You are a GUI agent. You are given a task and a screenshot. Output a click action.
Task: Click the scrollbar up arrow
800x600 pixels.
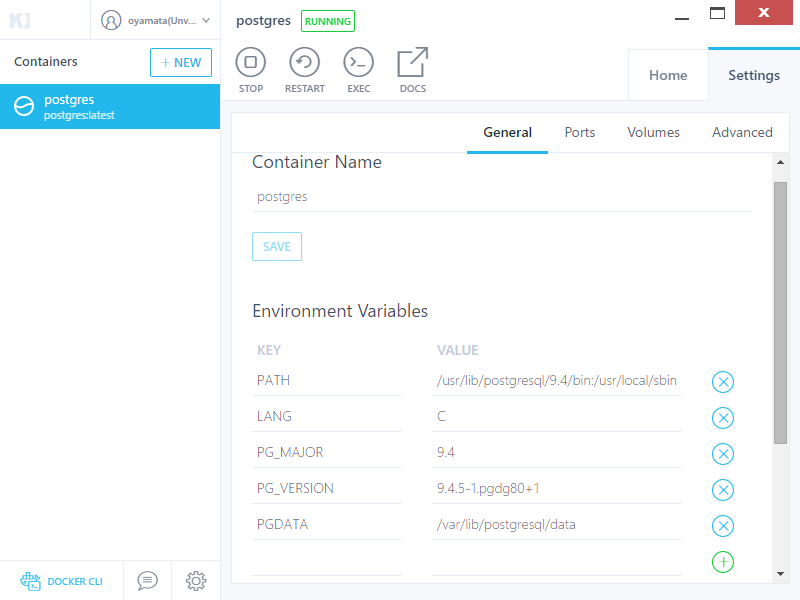pos(780,162)
